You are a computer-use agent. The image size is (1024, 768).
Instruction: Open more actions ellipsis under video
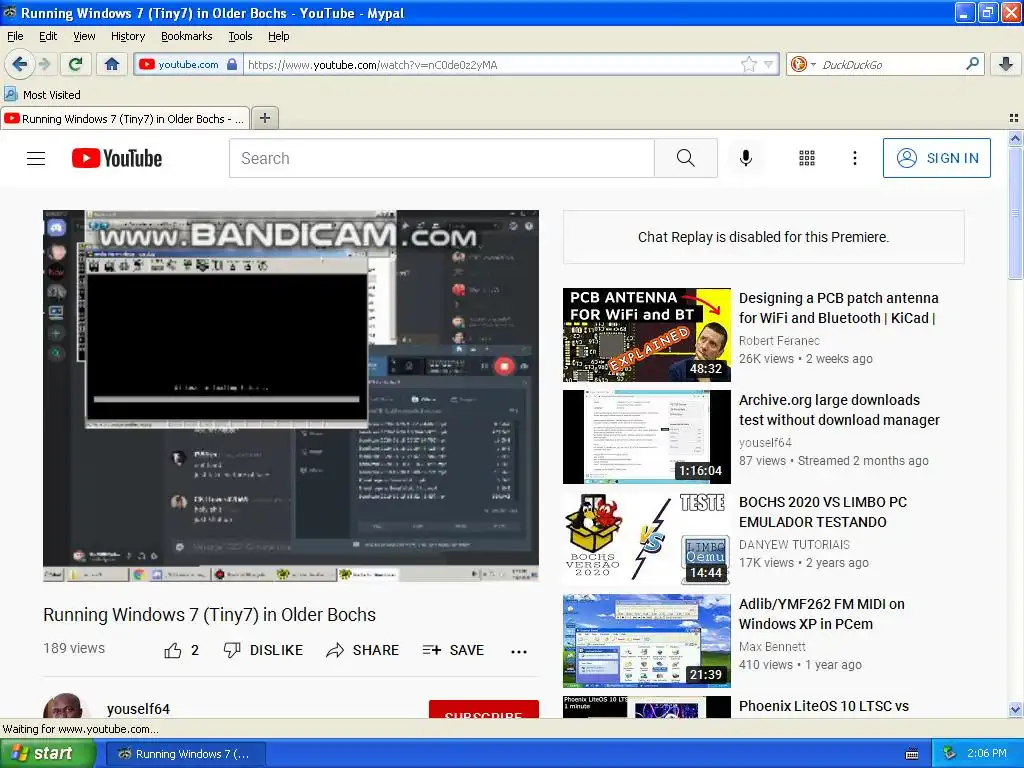click(519, 651)
